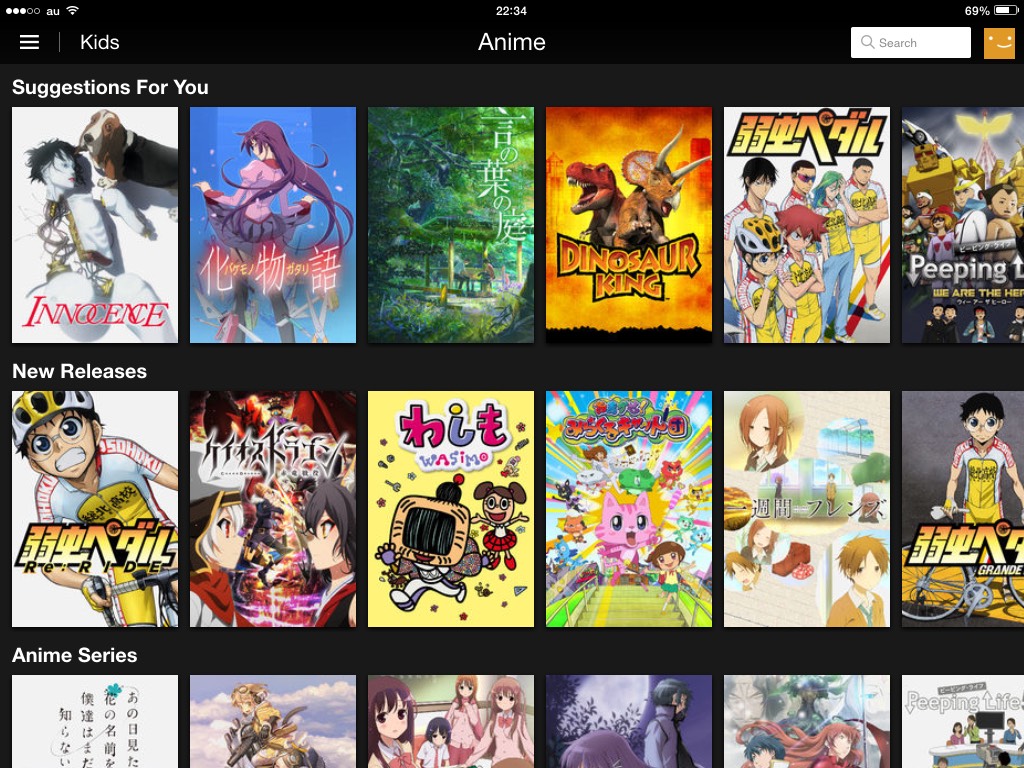Open the Yowamushi Pedal Grande poster
Viewport: 1024px width, 768px height.
pos(963,509)
